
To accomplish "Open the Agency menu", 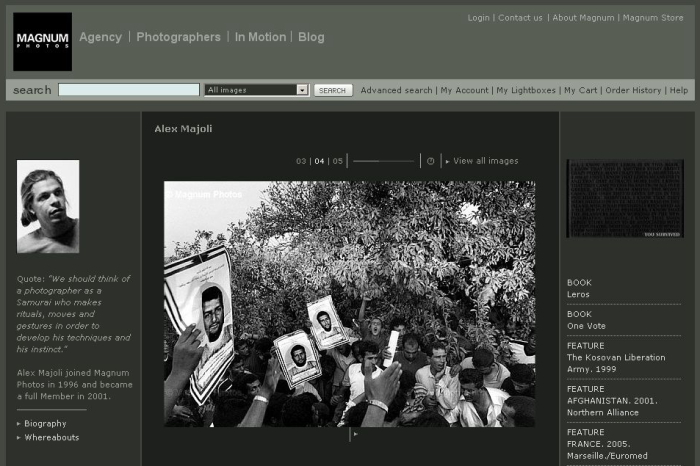I will [100, 37].
